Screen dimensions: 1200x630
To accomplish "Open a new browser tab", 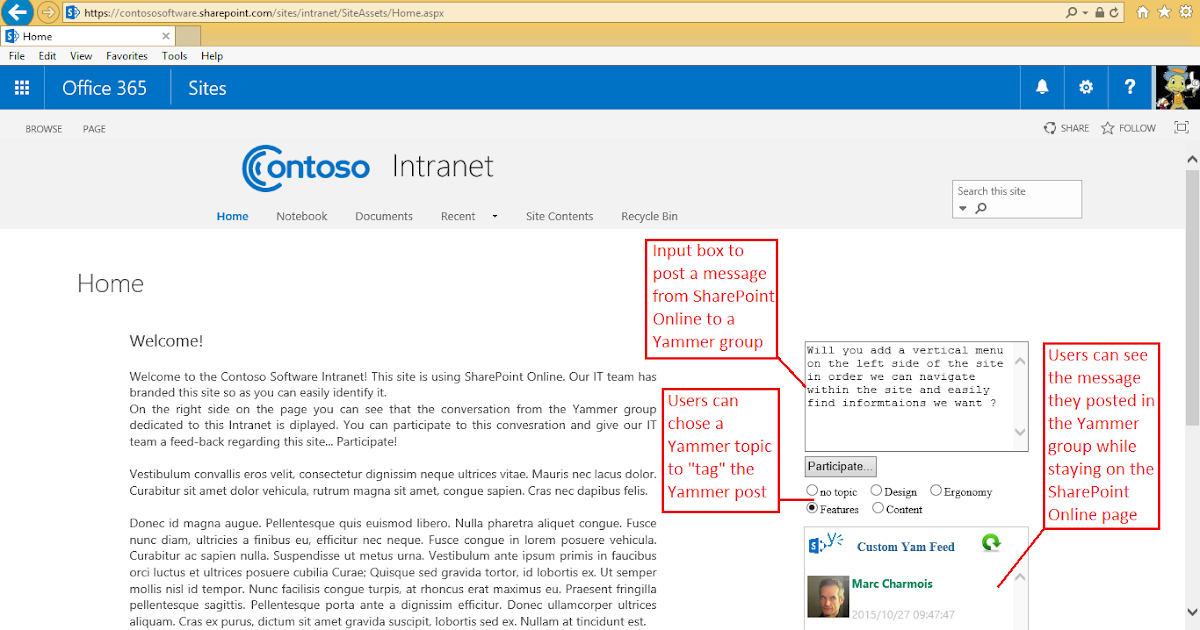I will [x=188, y=36].
